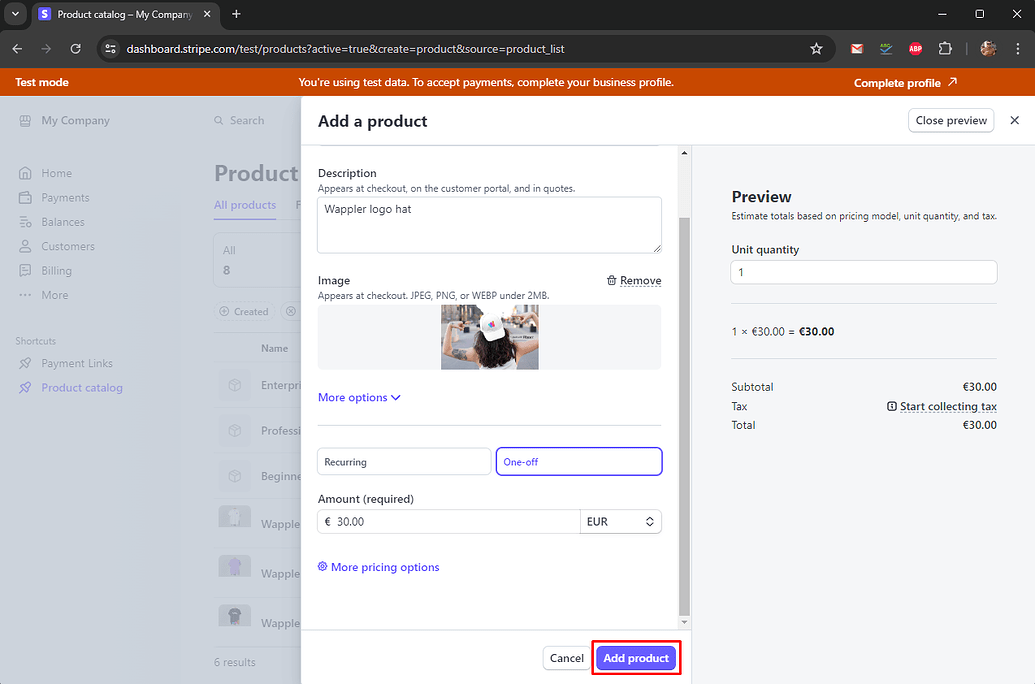Click the trash icon to Remove the image
This screenshot has width=1035, height=684.
pyautogui.click(x=611, y=280)
